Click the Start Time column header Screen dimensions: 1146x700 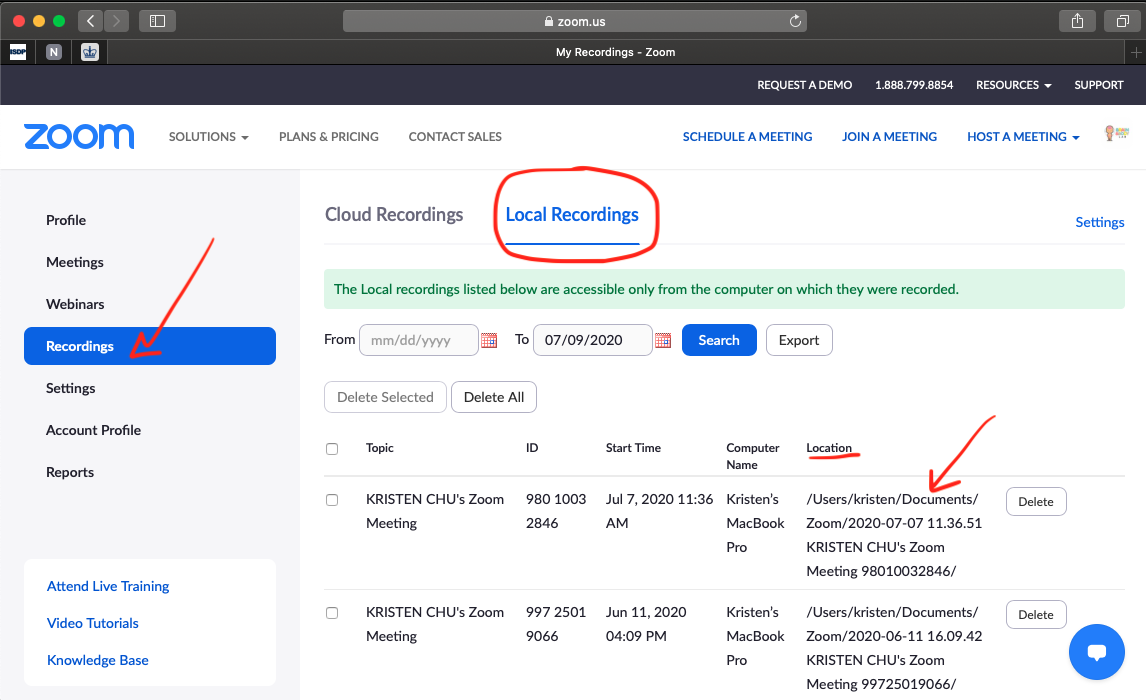tap(633, 448)
